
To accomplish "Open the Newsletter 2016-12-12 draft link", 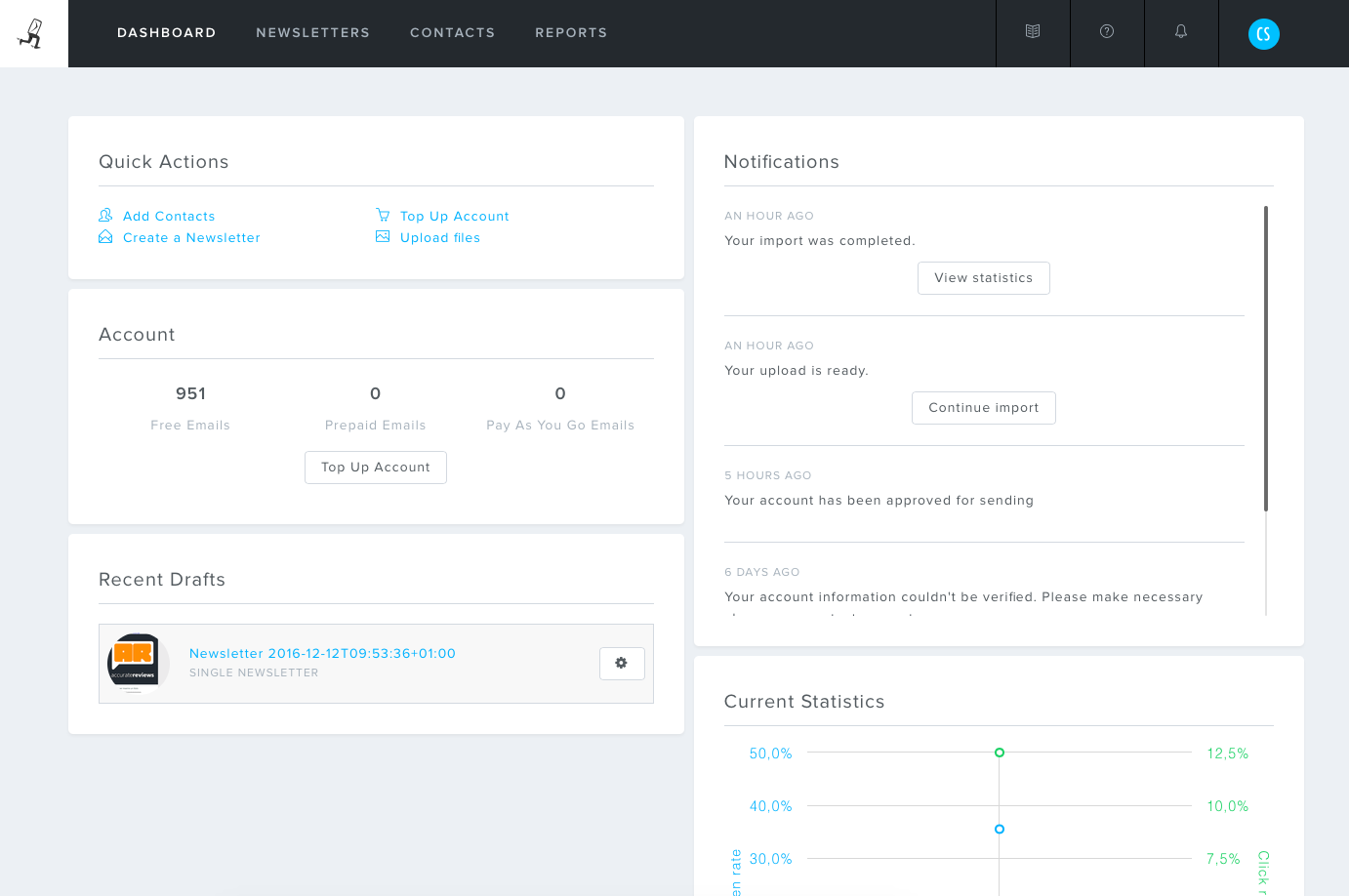I will [322, 654].
